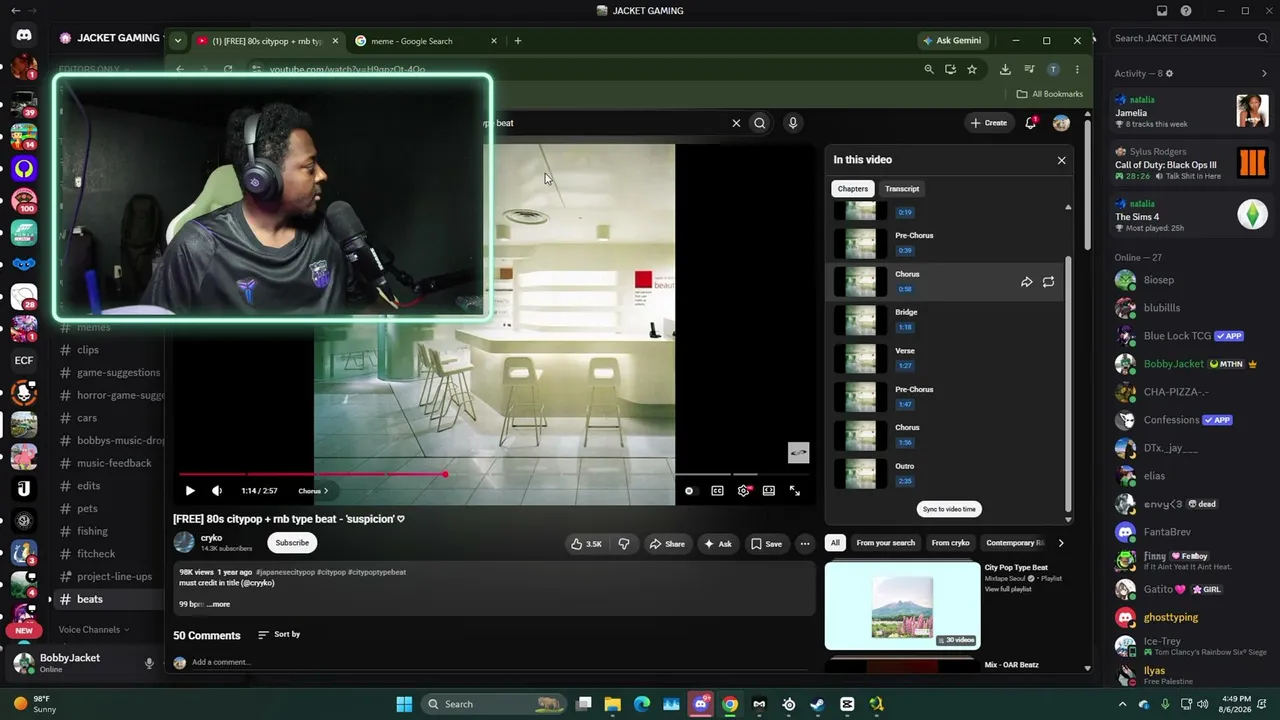Clear the YouTube search box
The height and width of the screenshot is (720, 1280).
pos(736,123)
